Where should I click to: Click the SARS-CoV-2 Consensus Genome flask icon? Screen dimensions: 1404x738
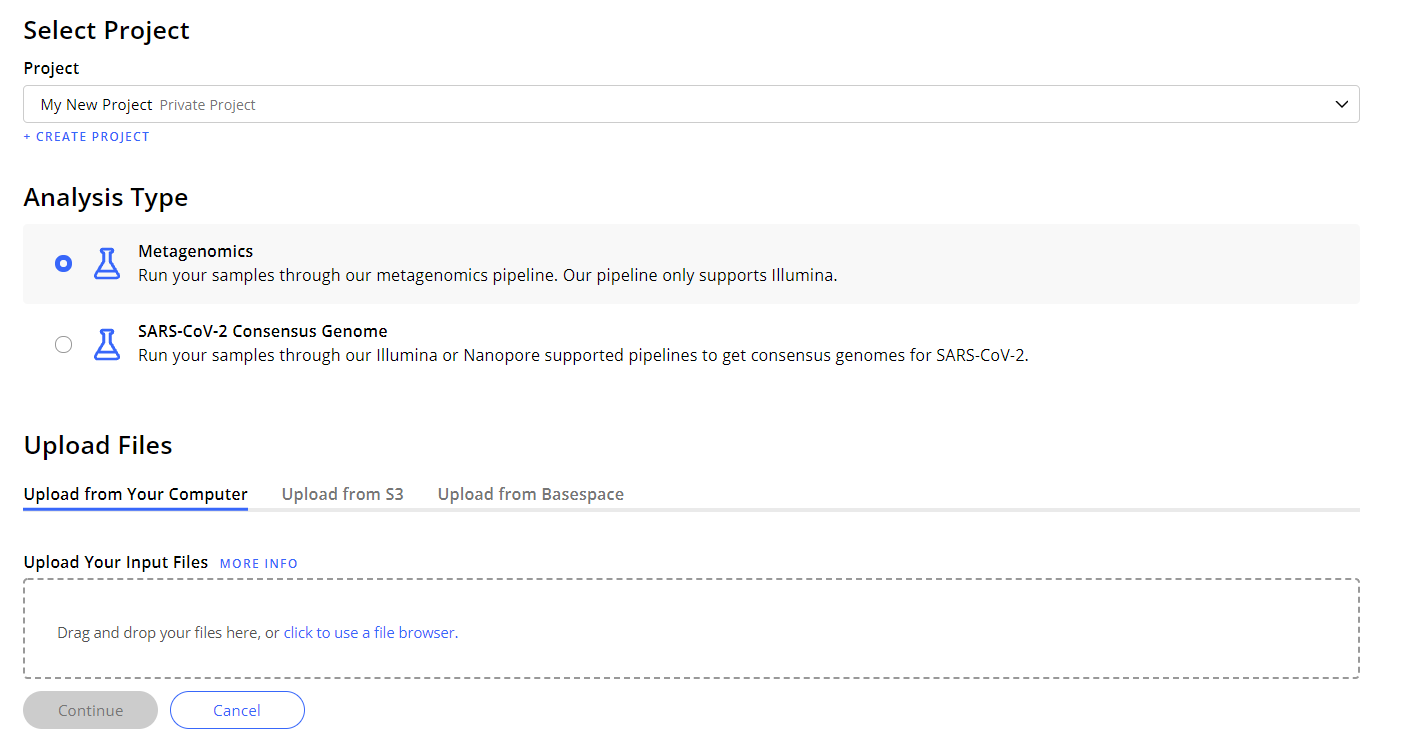[106, 344]
